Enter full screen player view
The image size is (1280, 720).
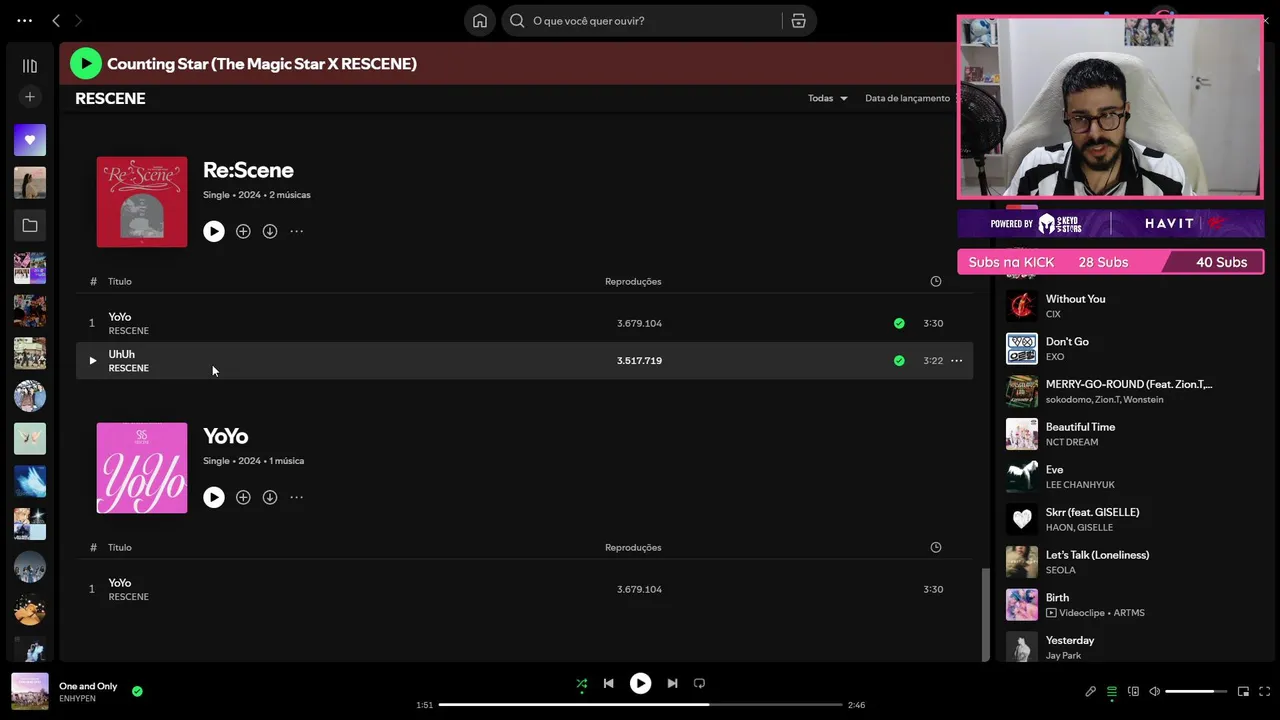pos(1265,691)
